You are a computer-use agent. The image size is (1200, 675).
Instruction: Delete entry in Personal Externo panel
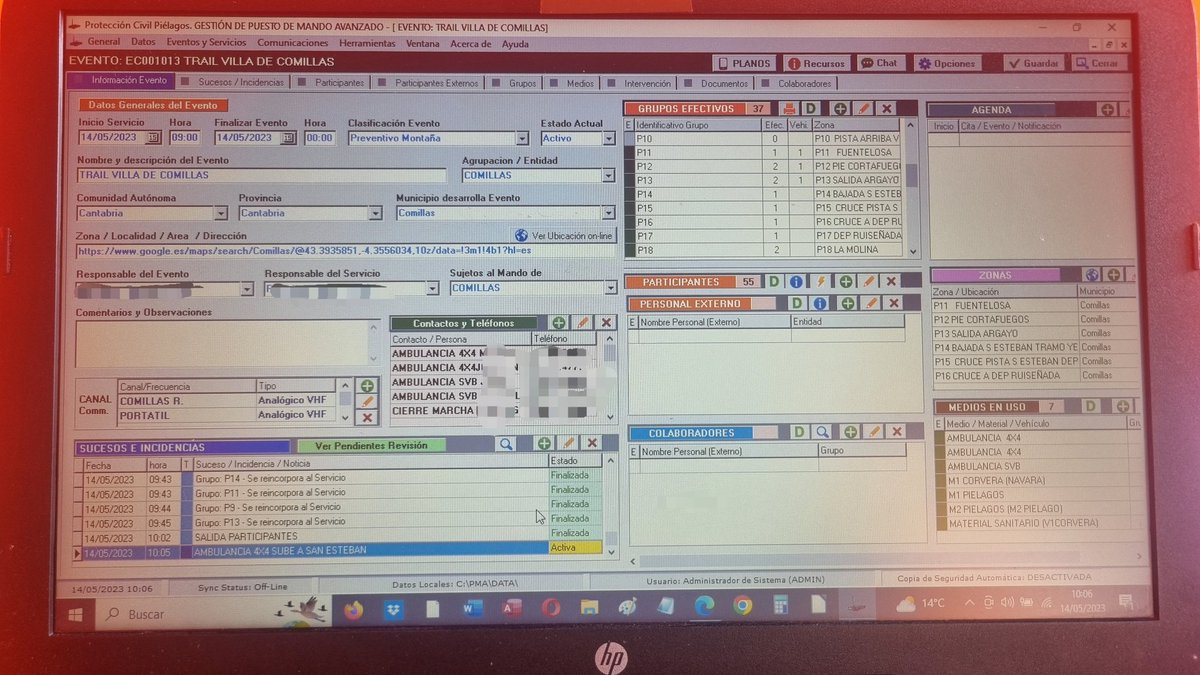894,303
